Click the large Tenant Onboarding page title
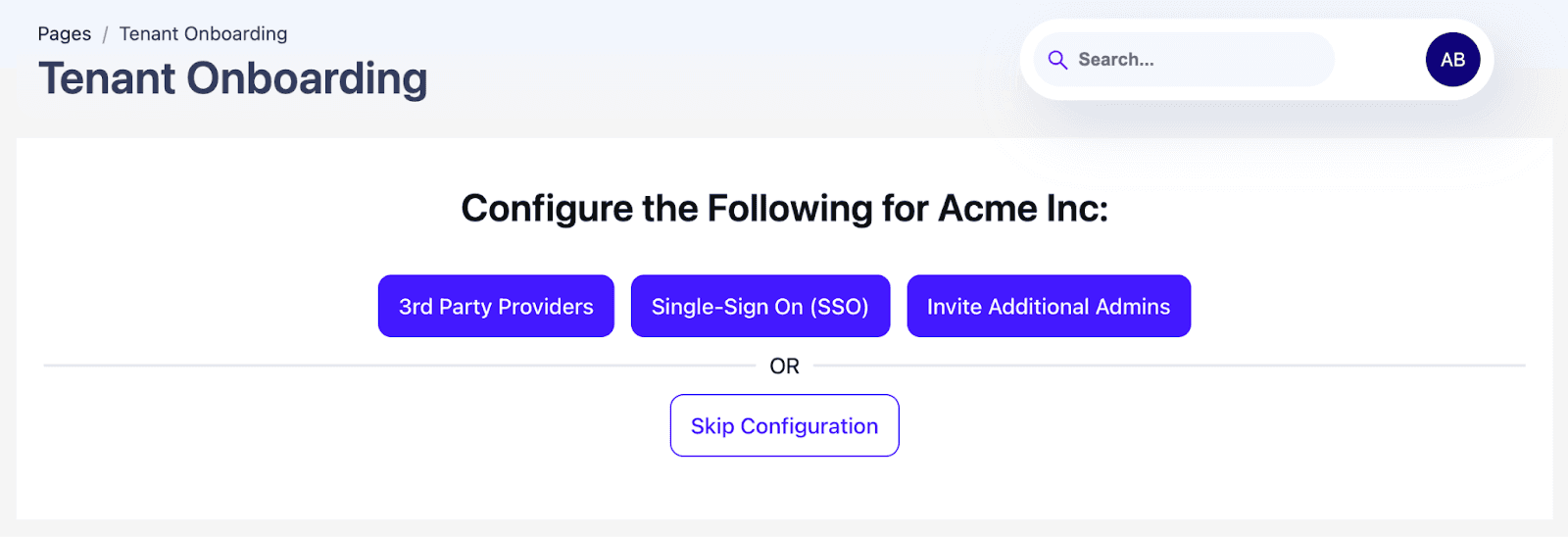1568x537 pixels. tap(232, 79)
